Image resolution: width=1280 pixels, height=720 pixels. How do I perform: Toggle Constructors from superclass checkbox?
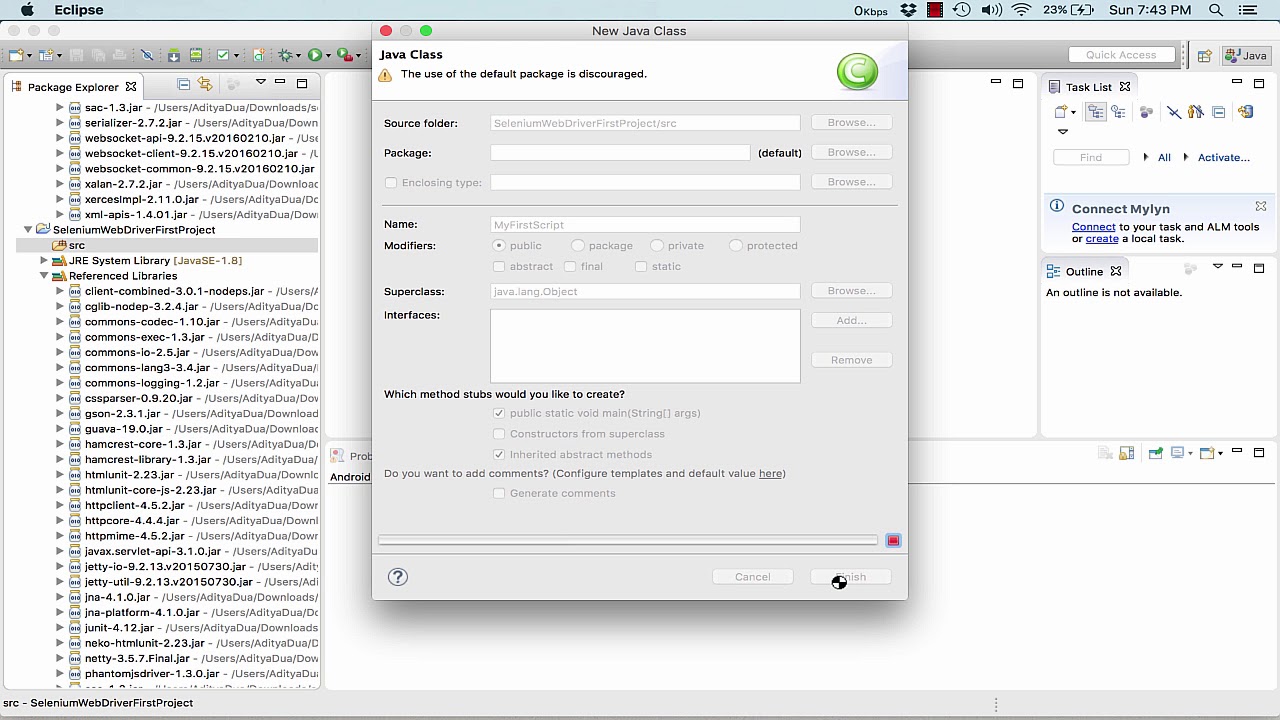499,434
